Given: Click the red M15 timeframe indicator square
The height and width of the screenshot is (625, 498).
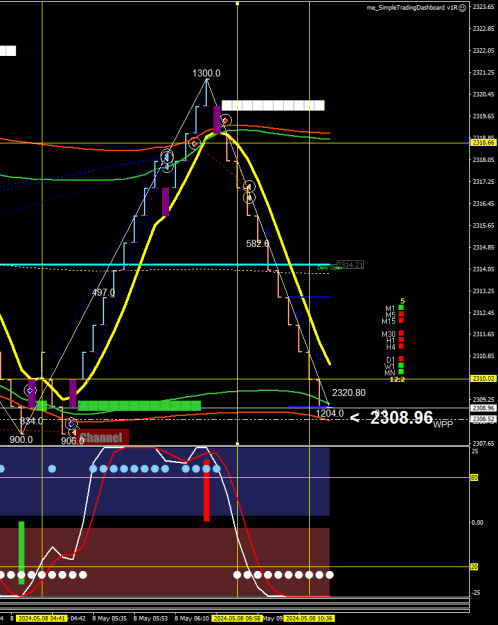Looking at the screenshot, I should (x=401, y=320).
